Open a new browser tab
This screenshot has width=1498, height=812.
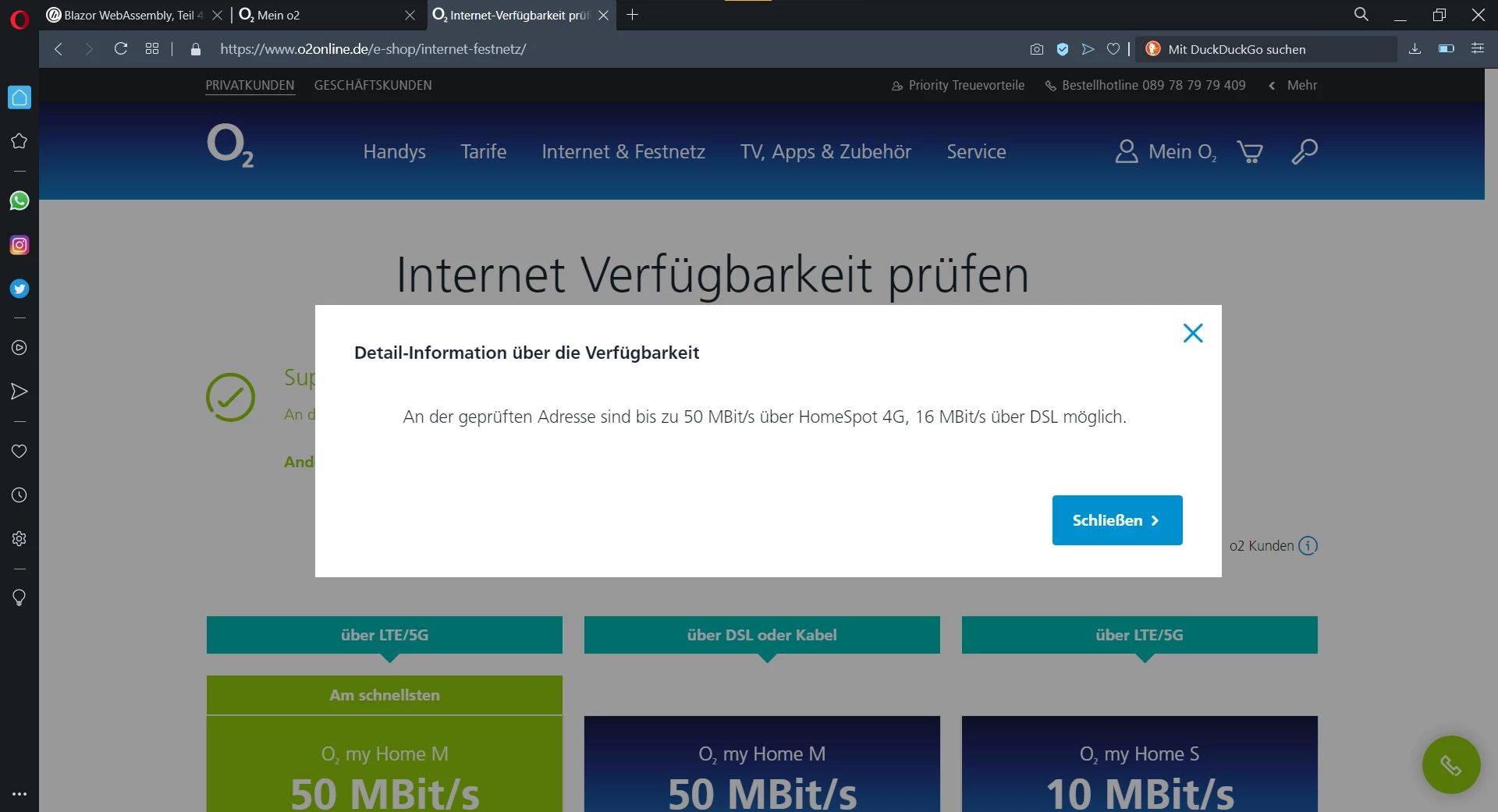coord(633,15)
